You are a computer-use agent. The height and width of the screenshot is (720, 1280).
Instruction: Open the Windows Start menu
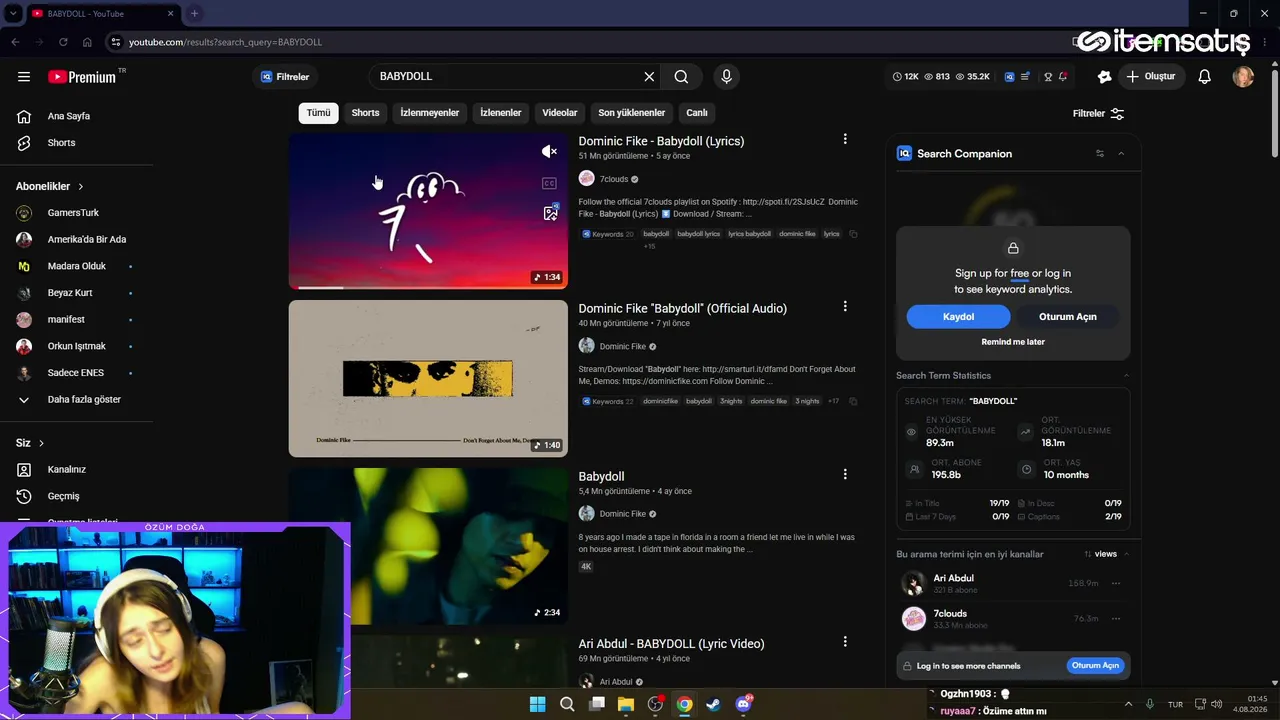[537, 704]
